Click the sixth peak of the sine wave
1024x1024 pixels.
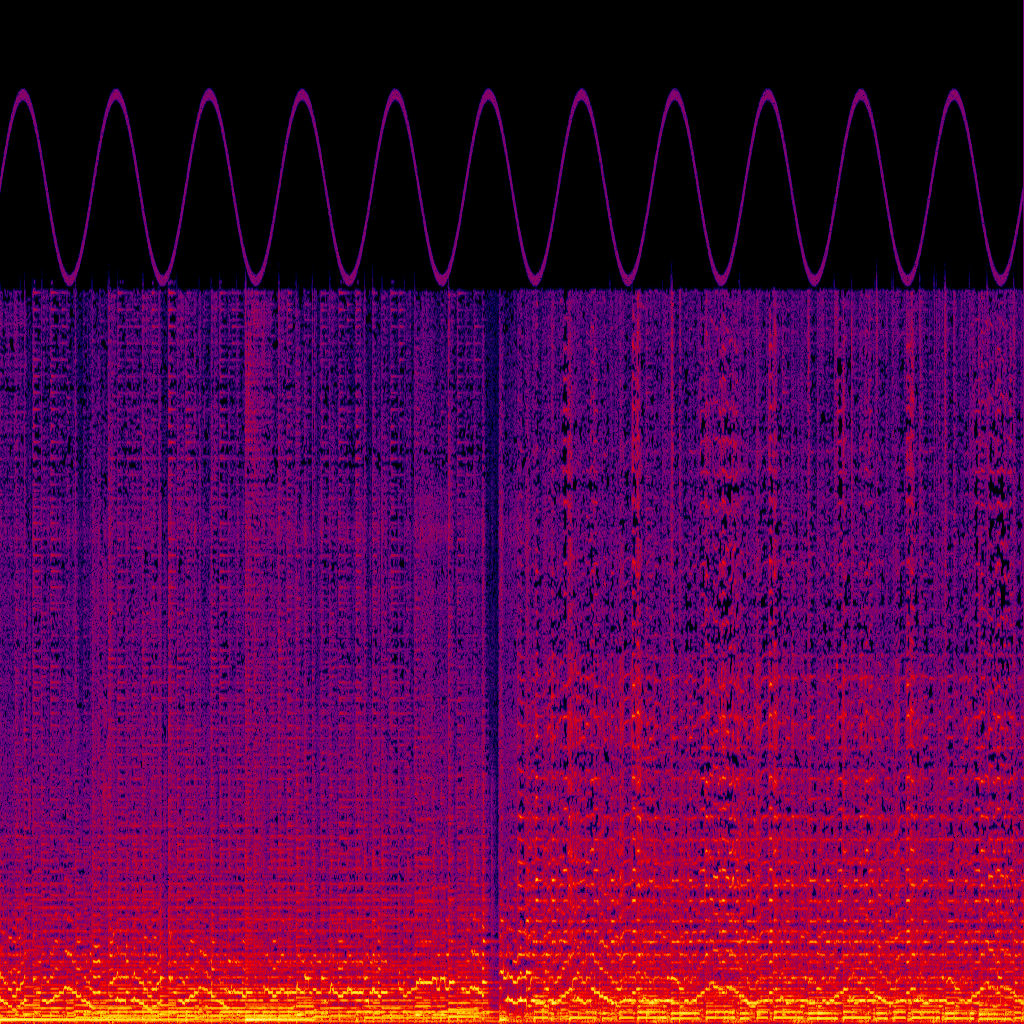[x=488, y=95]
